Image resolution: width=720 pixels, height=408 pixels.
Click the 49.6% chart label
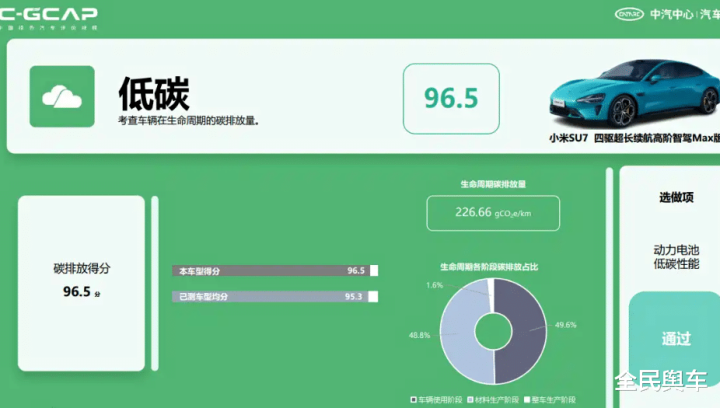tap(565, 325)
